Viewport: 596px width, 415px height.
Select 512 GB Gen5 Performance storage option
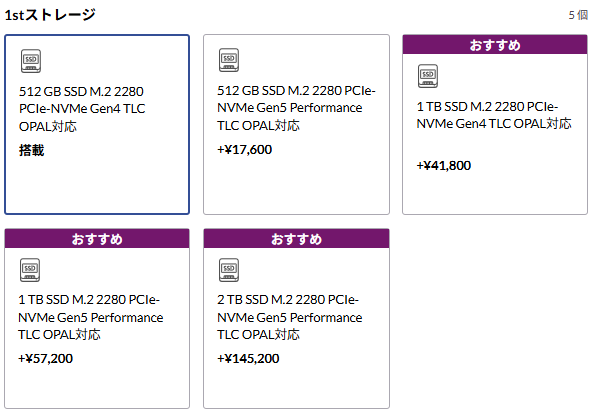[x=296, y=125]
